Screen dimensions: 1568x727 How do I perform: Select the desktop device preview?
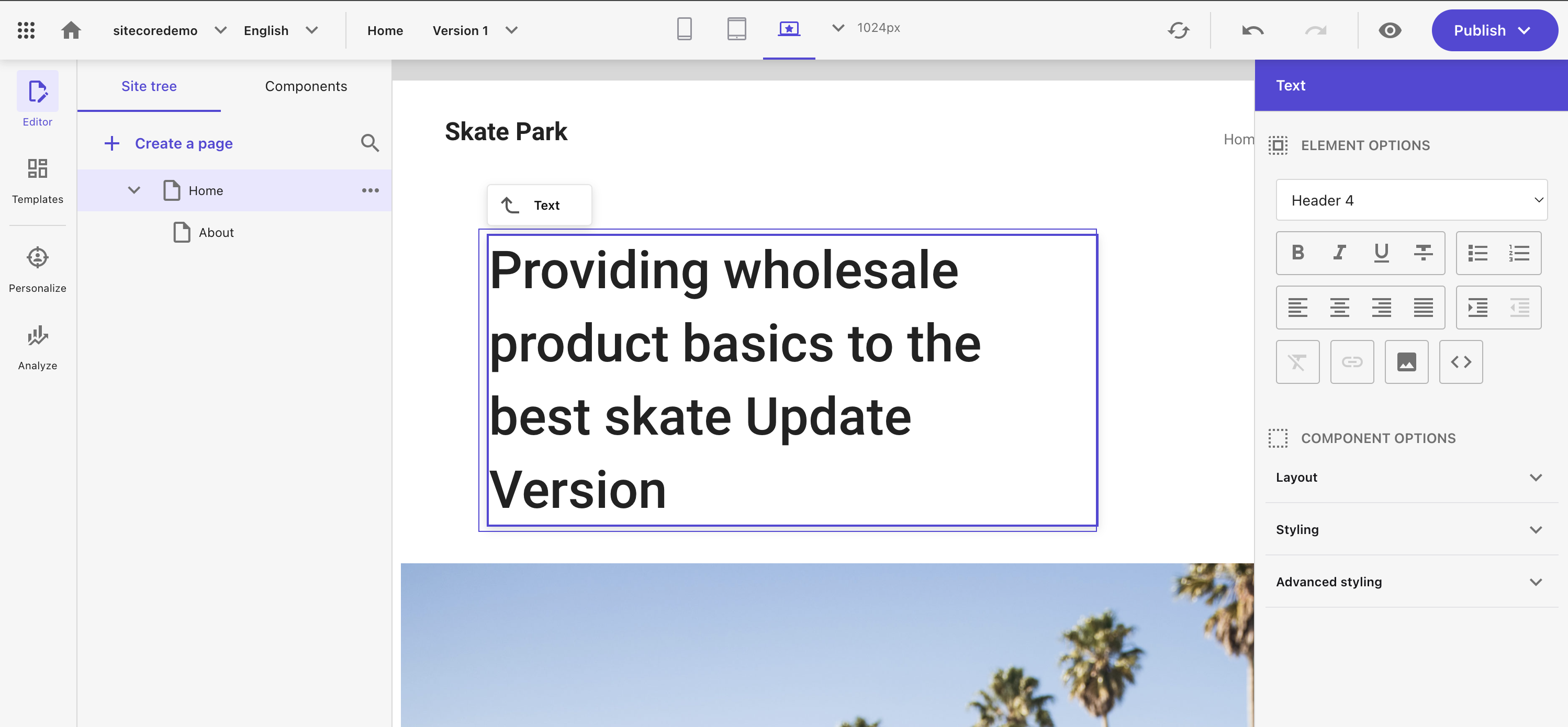(x=789, y=29)
